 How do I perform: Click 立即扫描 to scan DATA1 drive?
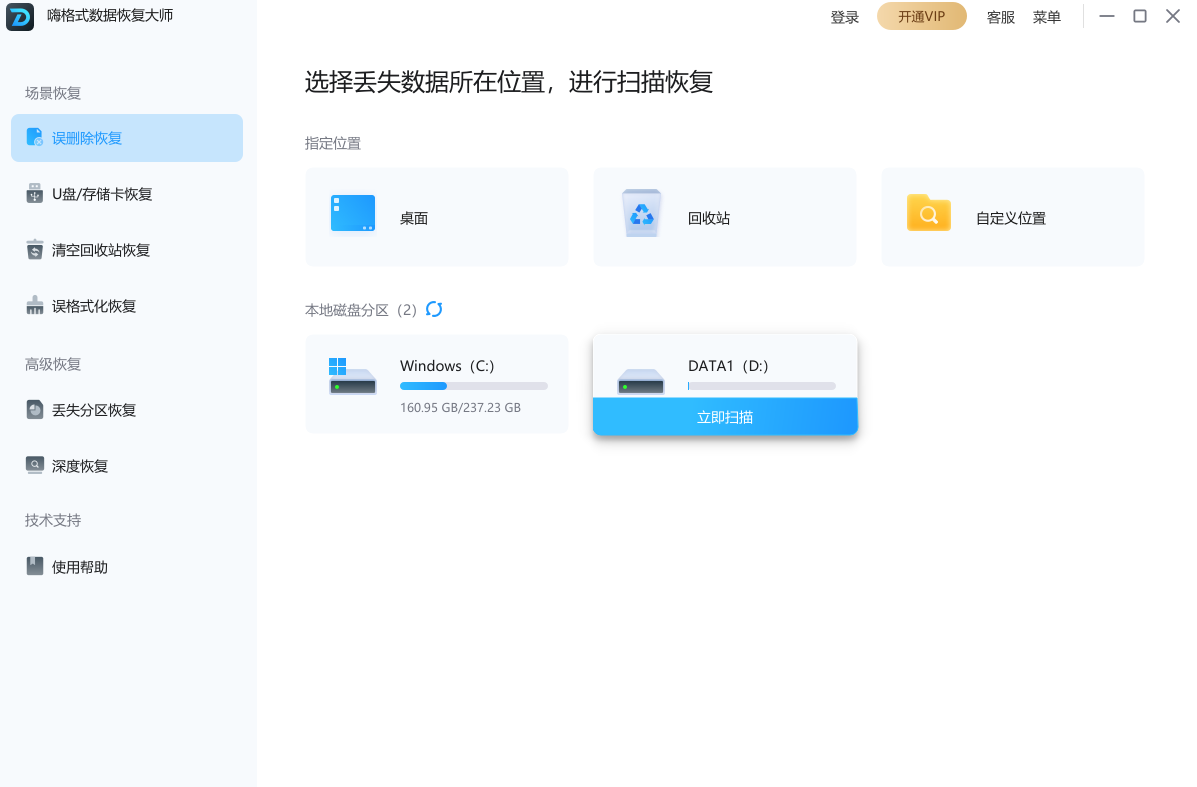click(x=724, y=416)
